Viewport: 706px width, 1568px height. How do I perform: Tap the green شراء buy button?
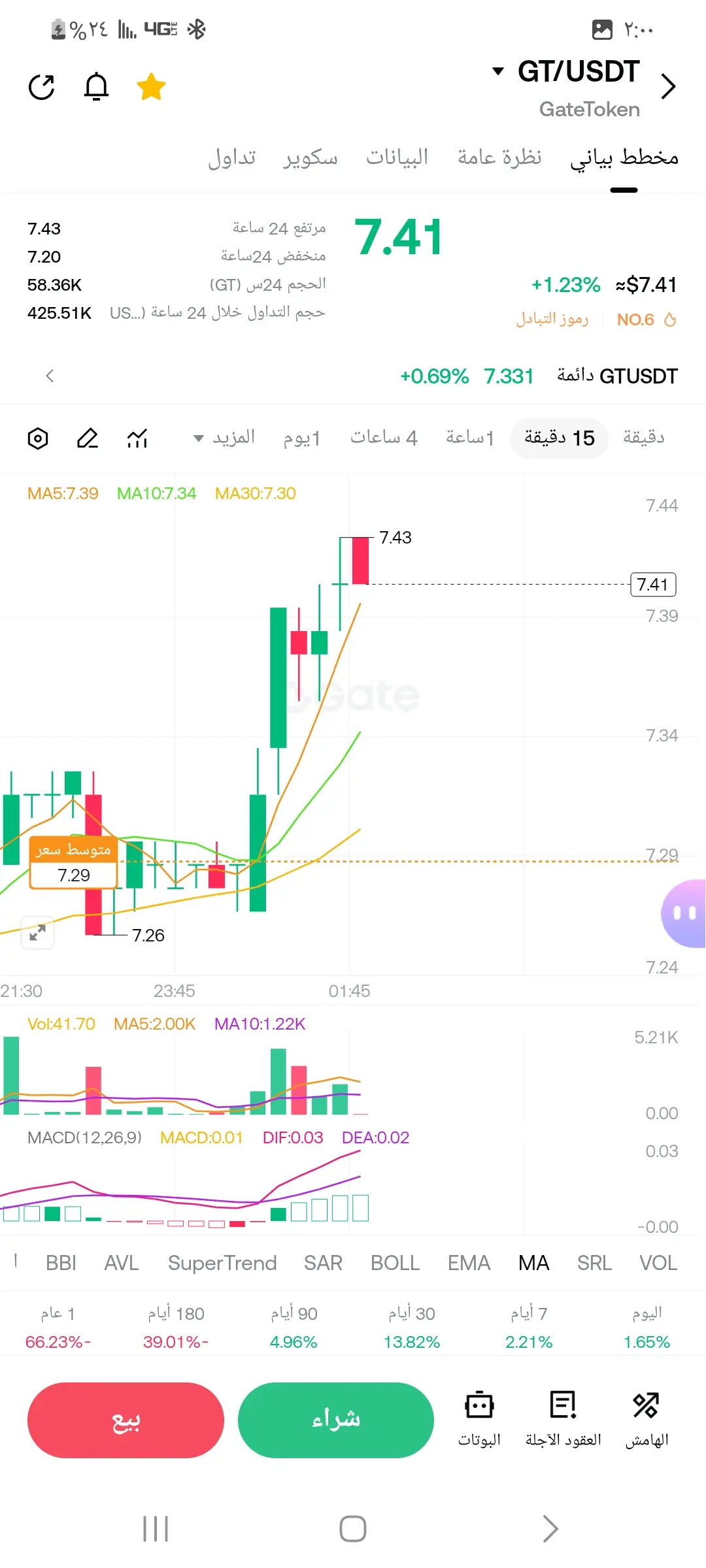(x=336, y=1420)
